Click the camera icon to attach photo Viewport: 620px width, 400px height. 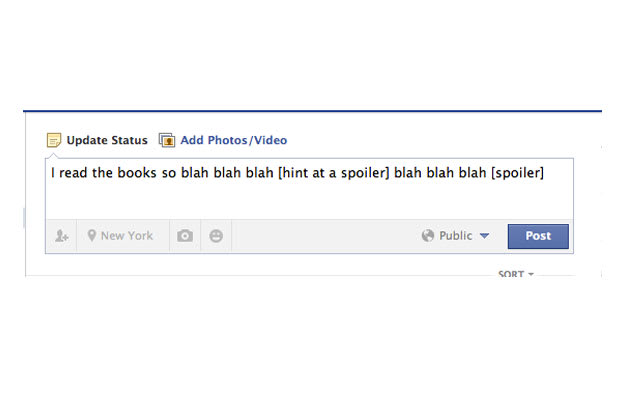click(x=185, y=236)
